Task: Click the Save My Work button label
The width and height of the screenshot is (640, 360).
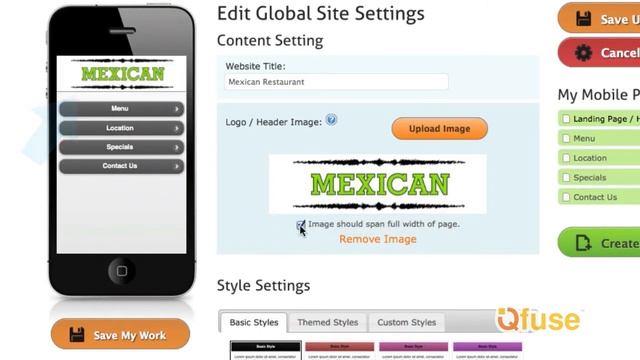Action: point(129,336)
